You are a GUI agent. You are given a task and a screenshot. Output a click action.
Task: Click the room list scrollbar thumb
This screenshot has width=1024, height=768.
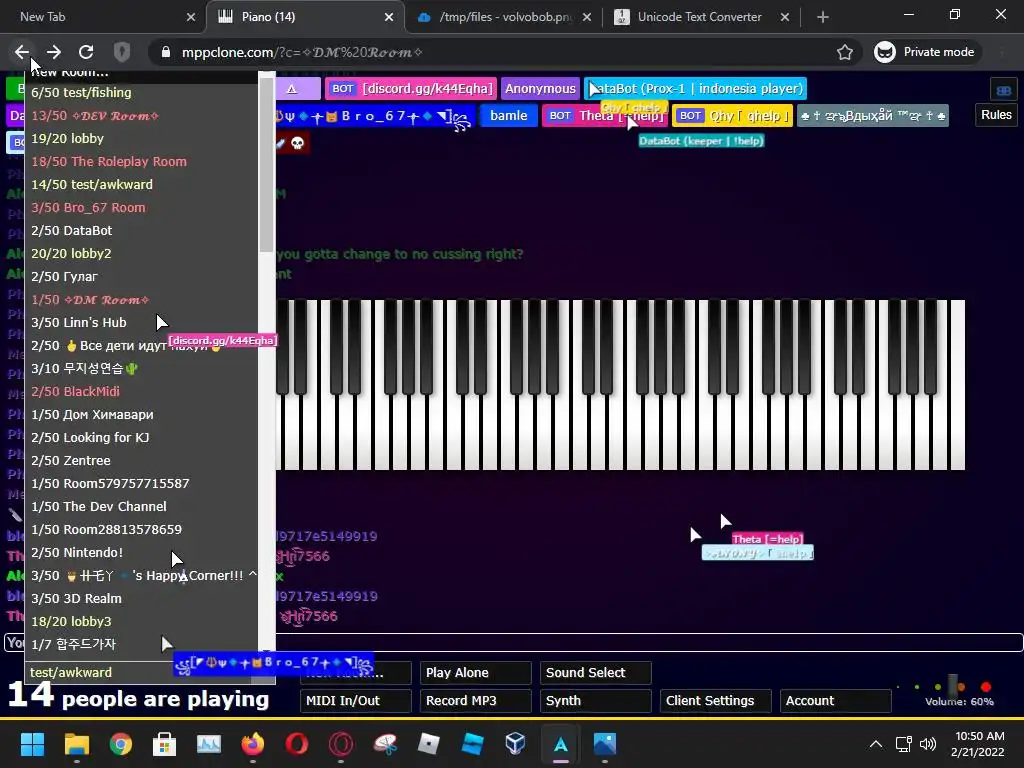pyautogui.click(x=266, y=165)
